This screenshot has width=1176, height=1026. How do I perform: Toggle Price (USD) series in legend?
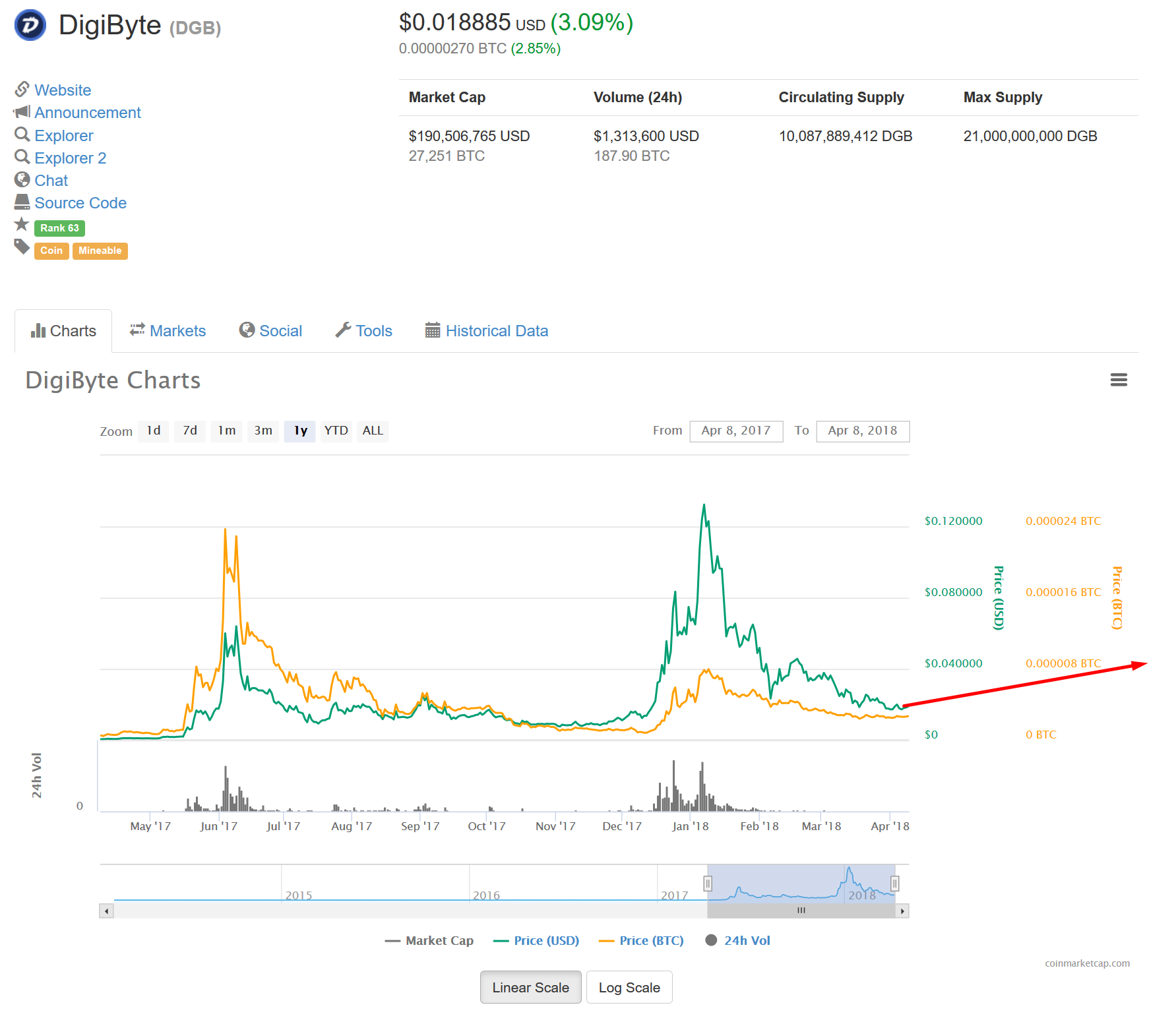[536, 940]
